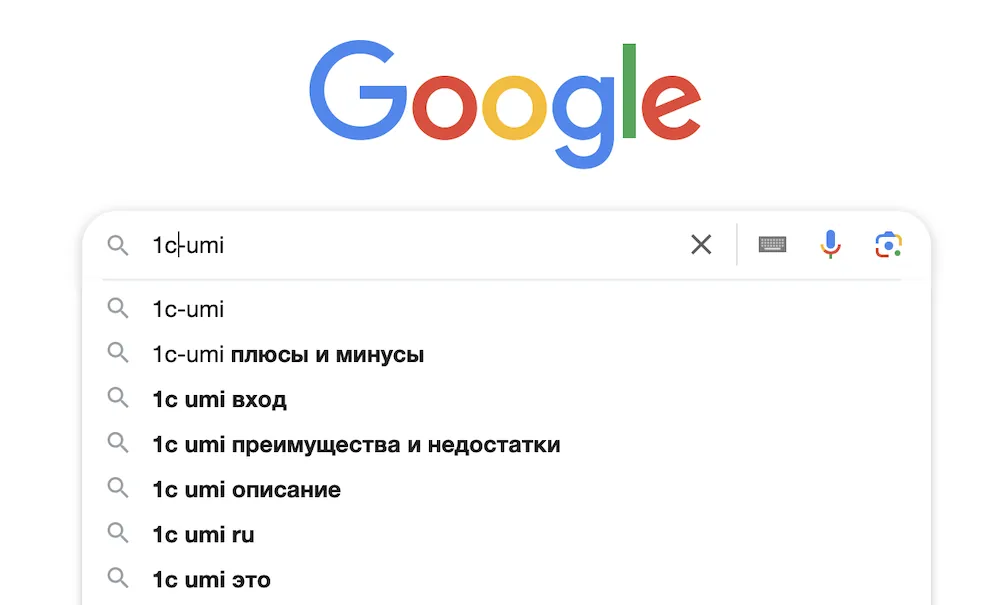
Task: Select '1c umi преимущества и недостатки' suggestion
Action: (x=506, y=444)
